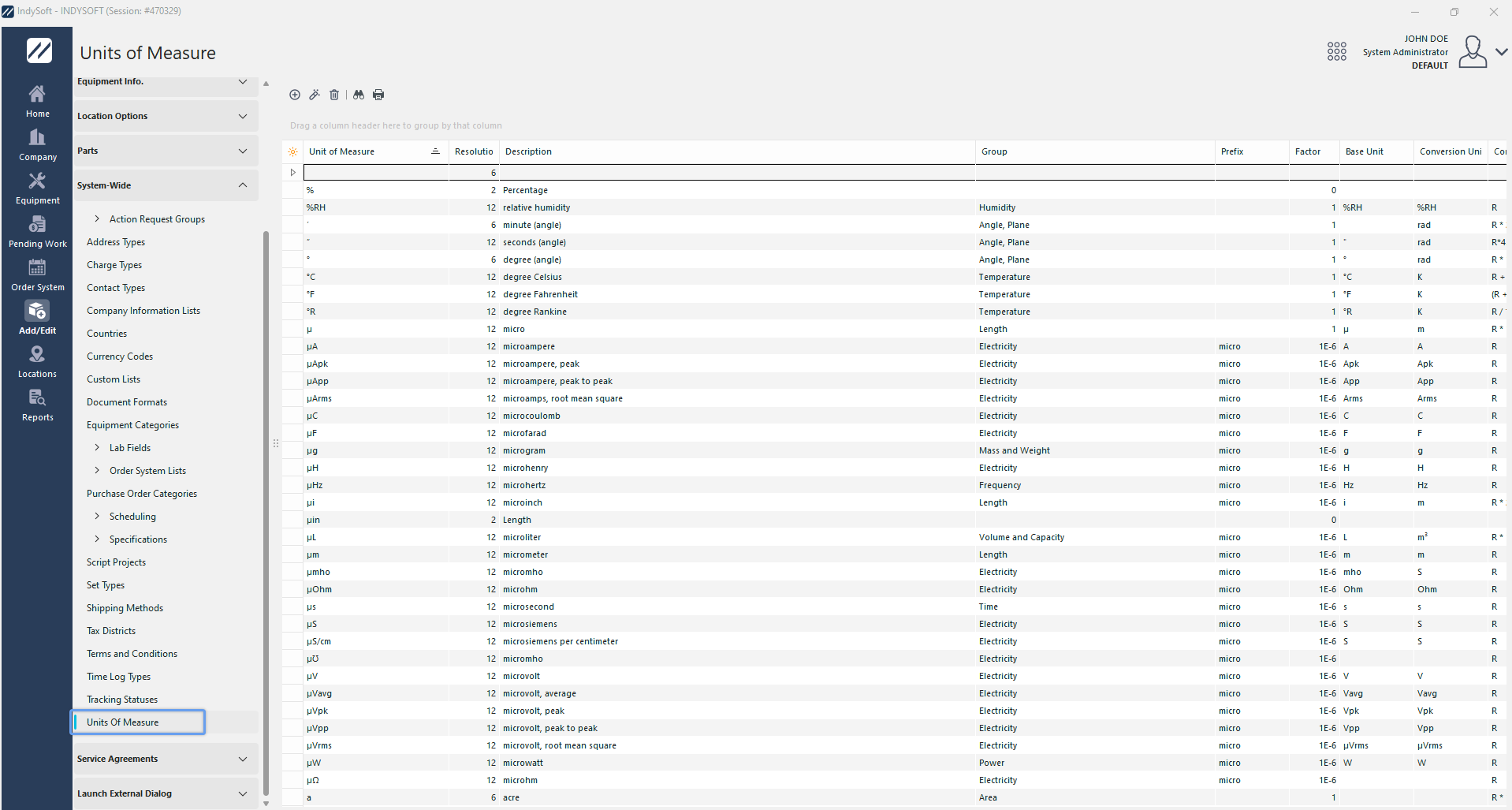Click the IndySoft logo icon
The width and height of the screenshot is (1512, 810).
pos(39,50)
